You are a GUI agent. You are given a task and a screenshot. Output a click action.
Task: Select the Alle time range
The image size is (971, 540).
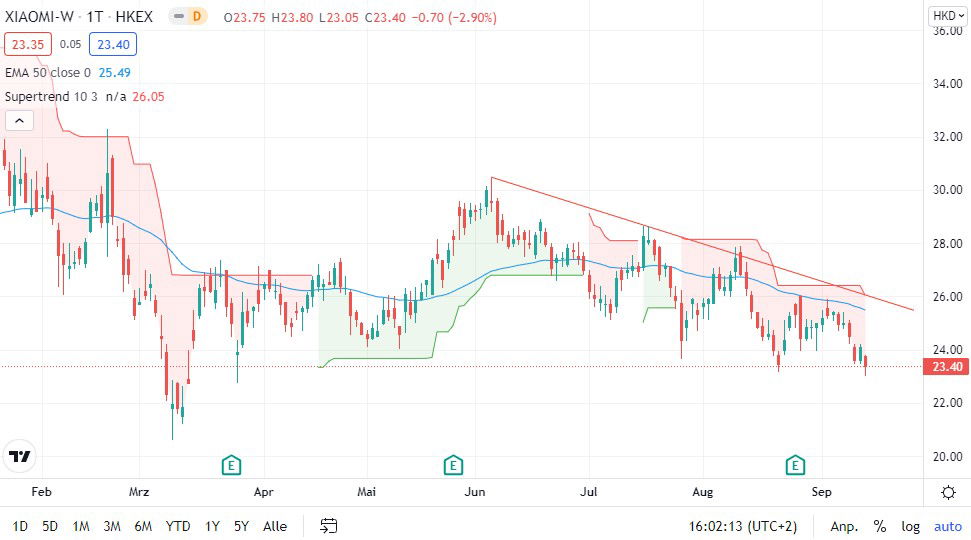(274, 526)
